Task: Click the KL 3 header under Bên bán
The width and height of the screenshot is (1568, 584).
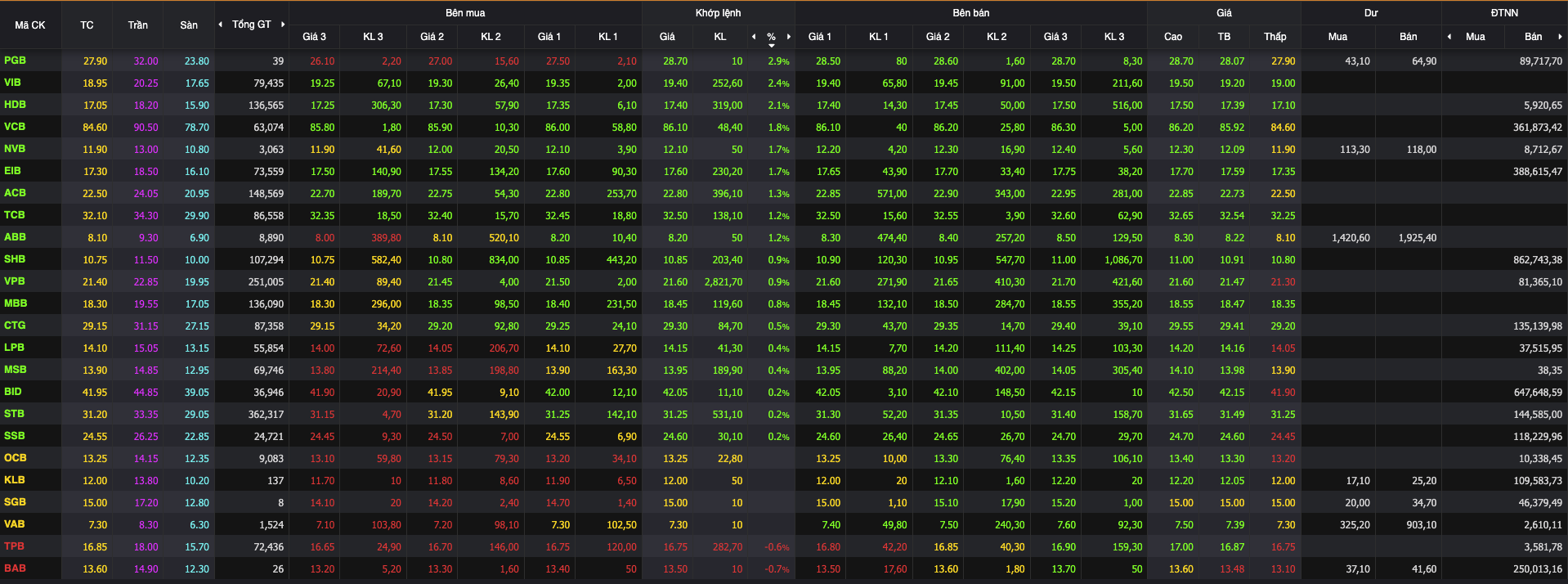Action: point(1113,37)
